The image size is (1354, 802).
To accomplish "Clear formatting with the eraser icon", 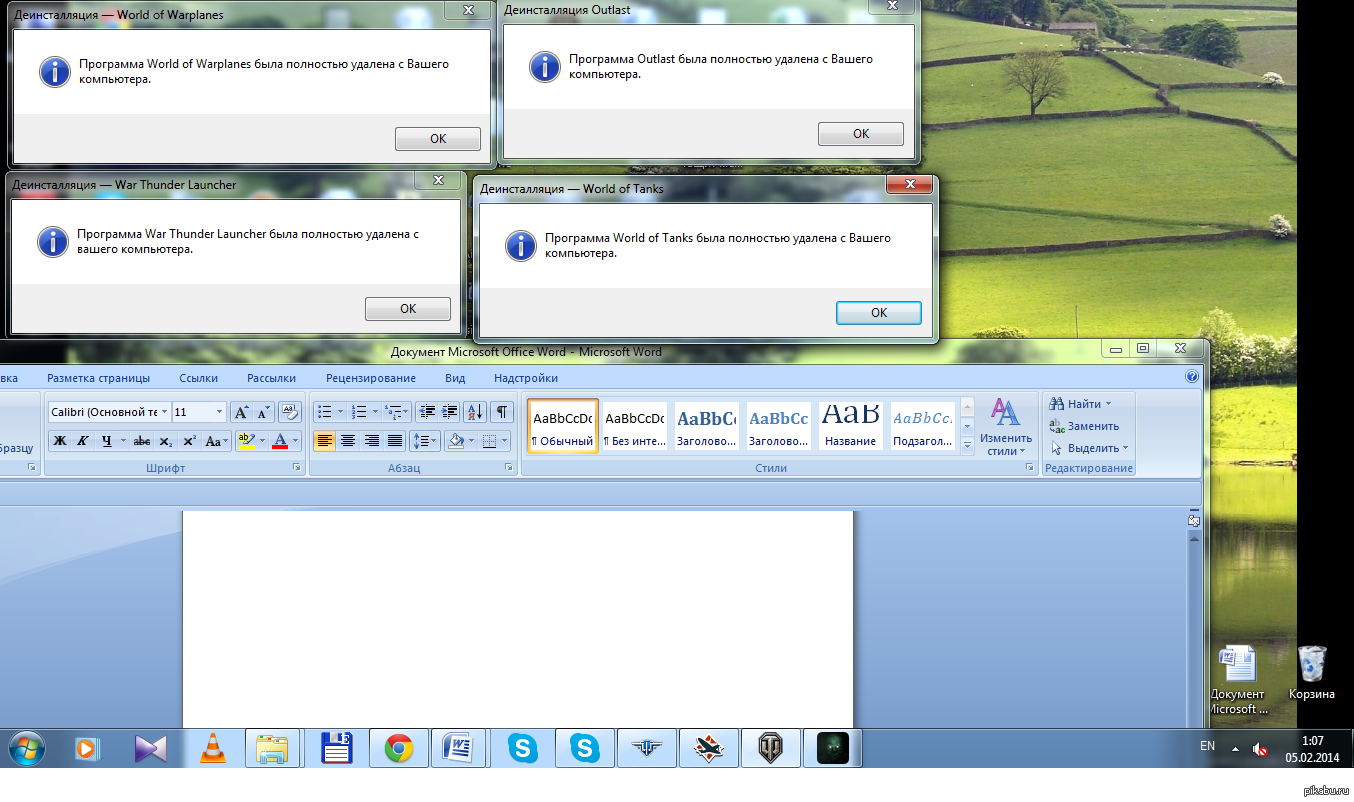I will 290,412.
